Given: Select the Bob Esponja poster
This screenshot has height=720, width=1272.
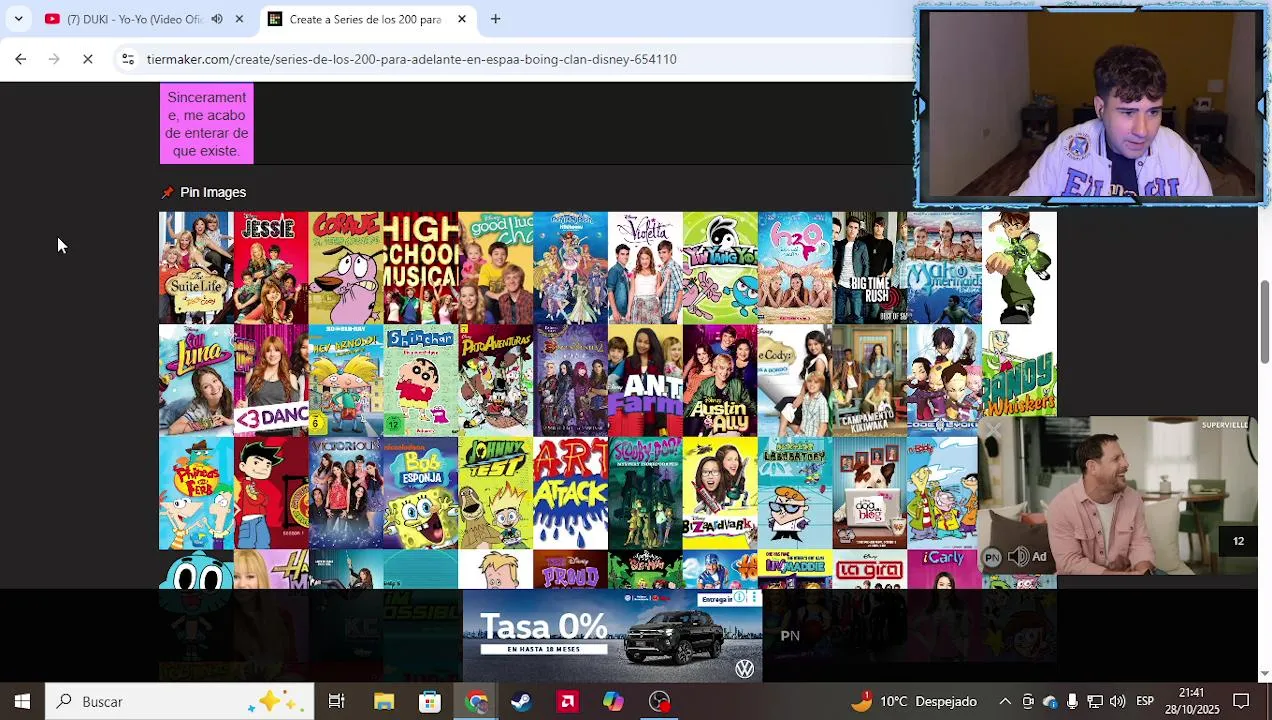Looking at the screenshot, I should coord(421,493).
